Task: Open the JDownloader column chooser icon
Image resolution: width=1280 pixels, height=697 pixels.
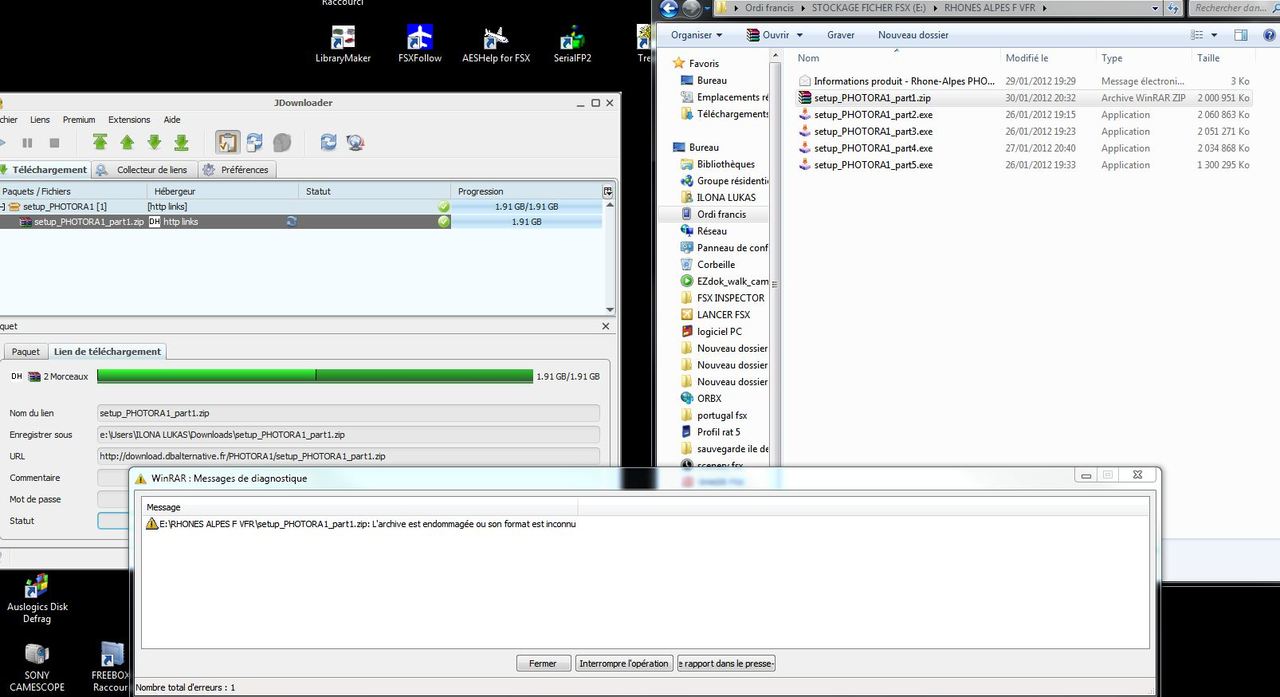Action: (x=607, y=191)
